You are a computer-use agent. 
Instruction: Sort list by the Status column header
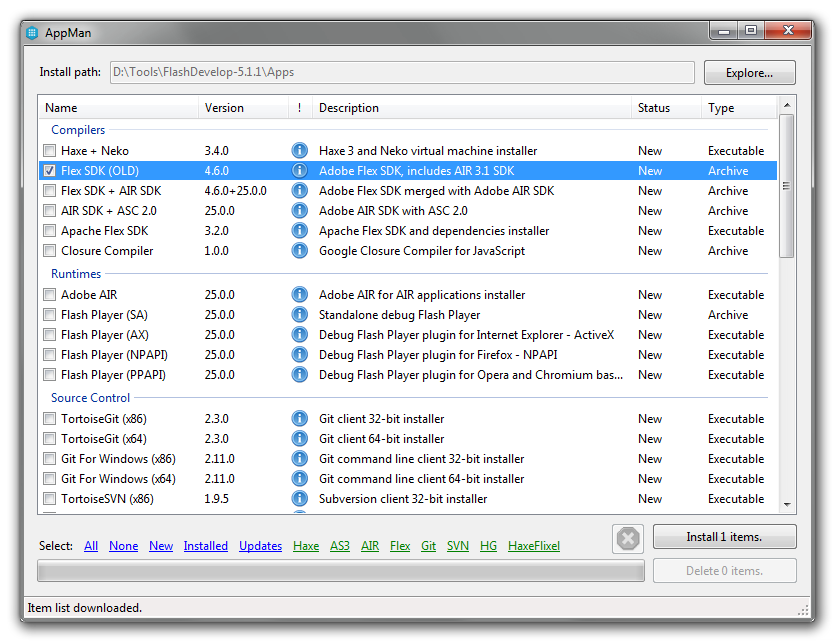(x=654, y=108)
